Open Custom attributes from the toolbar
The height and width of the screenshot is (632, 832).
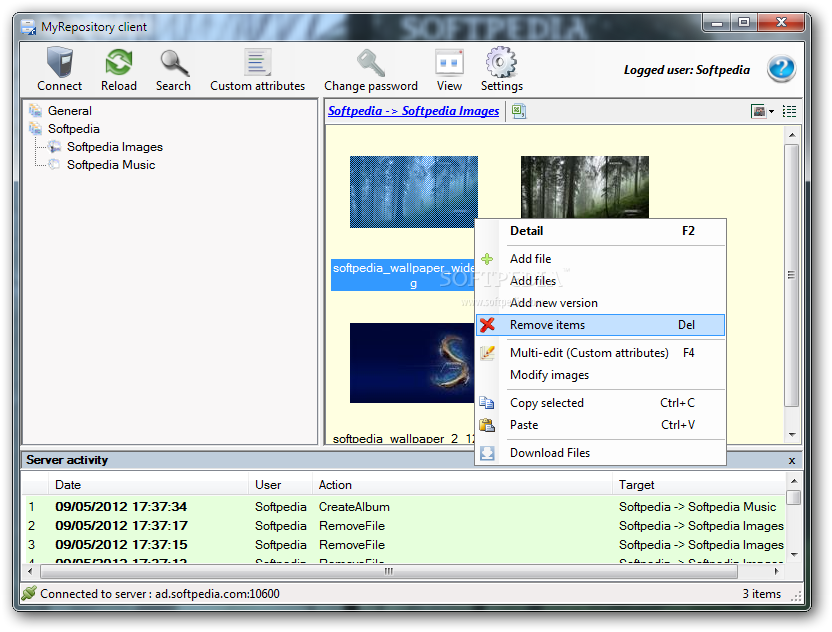(257, 63)
